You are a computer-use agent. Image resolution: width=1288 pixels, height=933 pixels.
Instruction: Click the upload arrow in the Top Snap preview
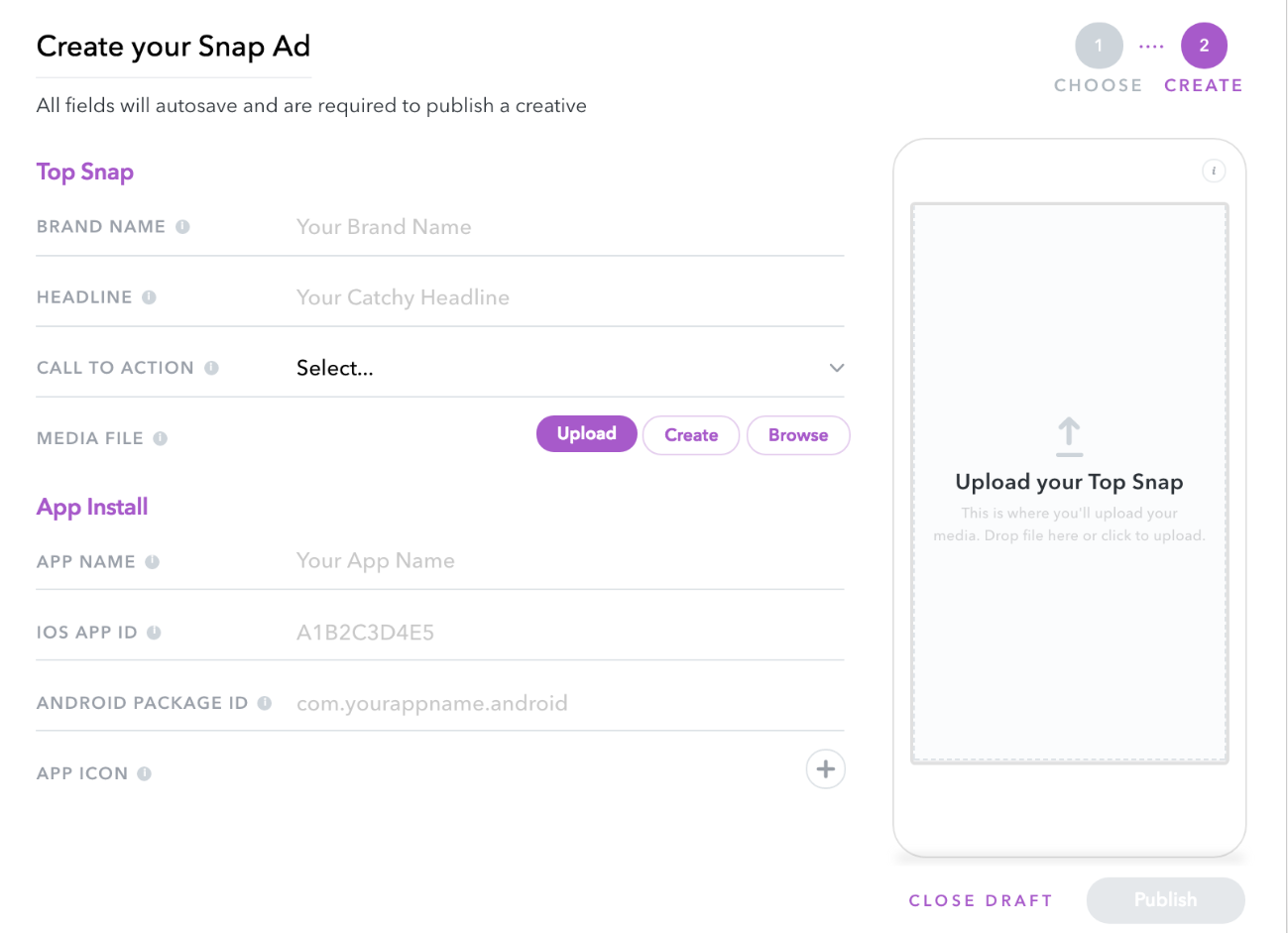(x=1069, y=437)
